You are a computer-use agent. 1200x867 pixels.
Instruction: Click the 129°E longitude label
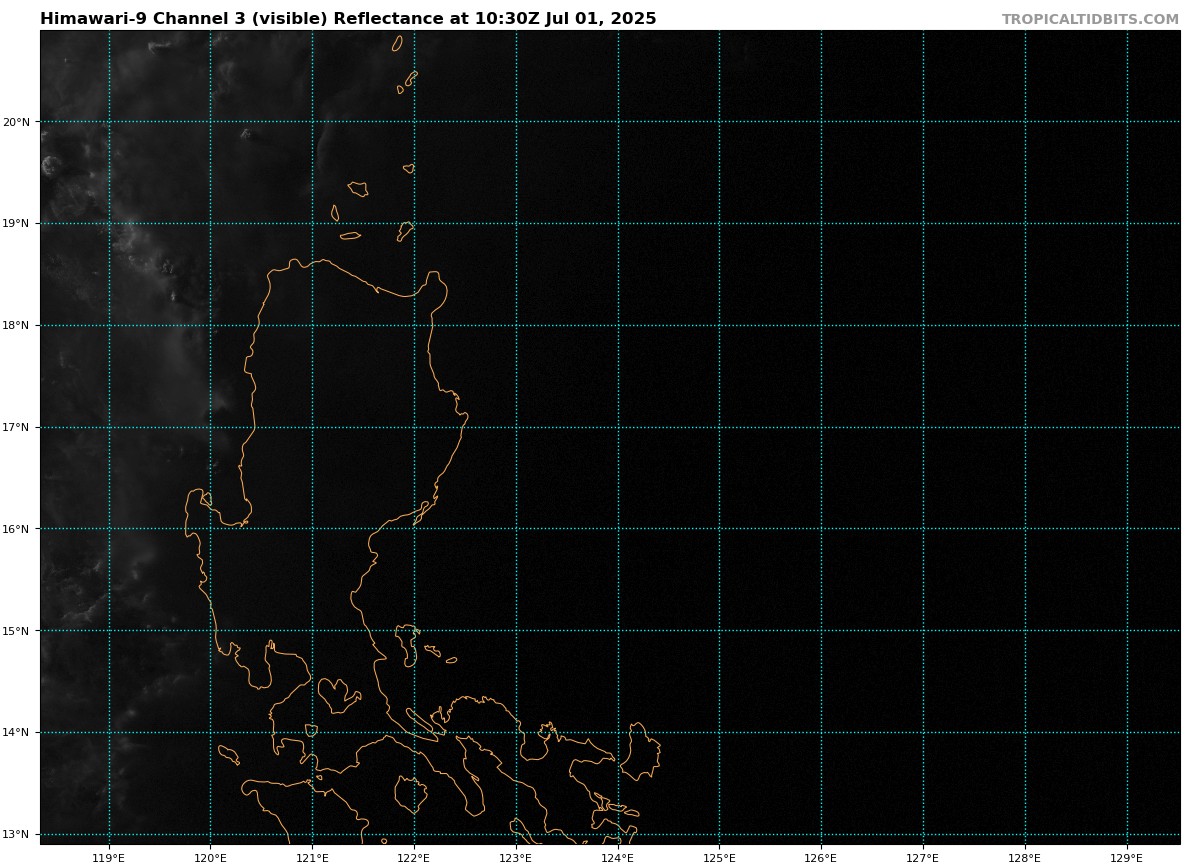pyautogui.click(x=1127, y=857)
